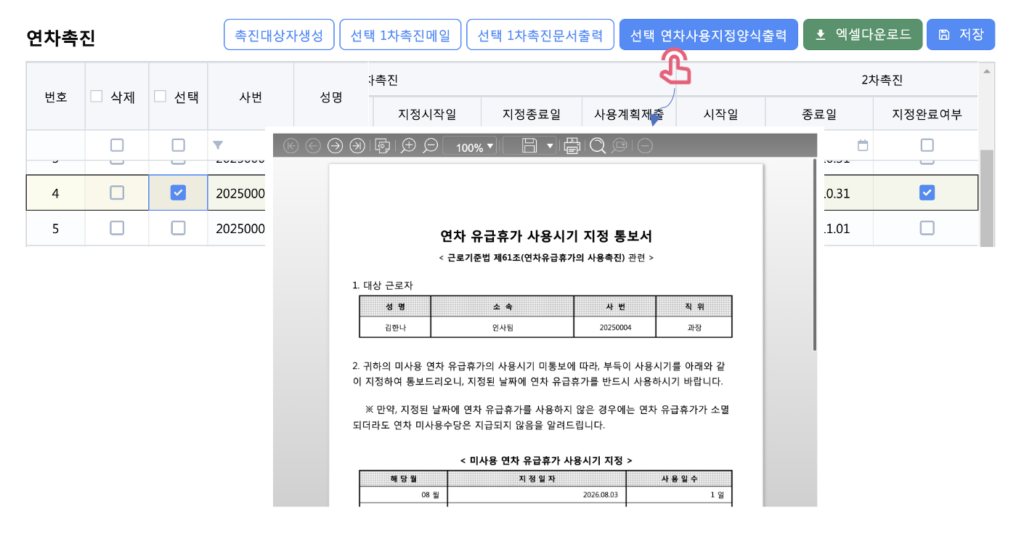Check the 삭제 checkbox in row 5
Image resolution: width=1024 pixels, height=536 pixels.
(x=117, y=228)
